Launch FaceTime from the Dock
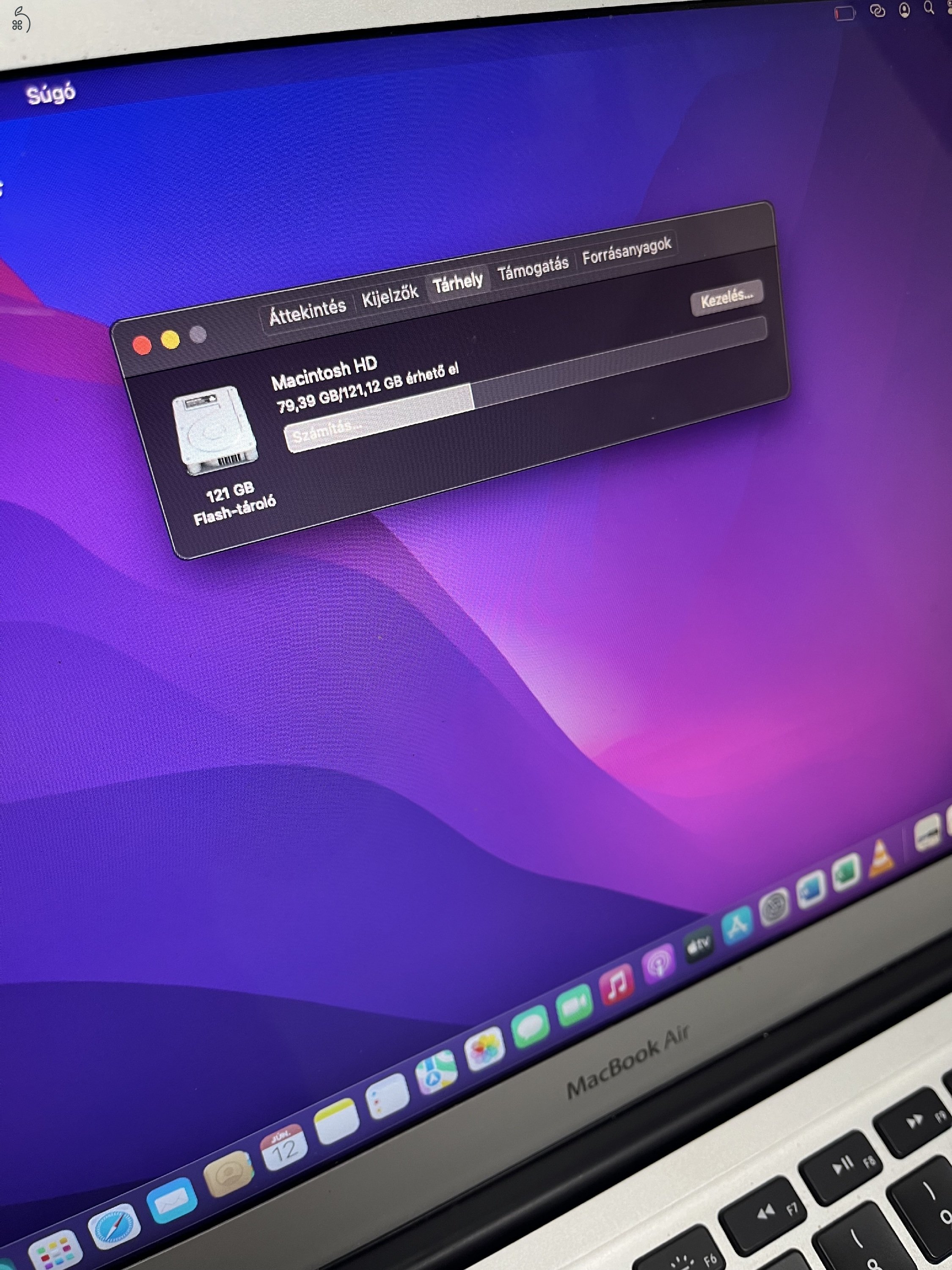Image resolution: width=952 pixels, height=1270 pixels. (574, 1005)
